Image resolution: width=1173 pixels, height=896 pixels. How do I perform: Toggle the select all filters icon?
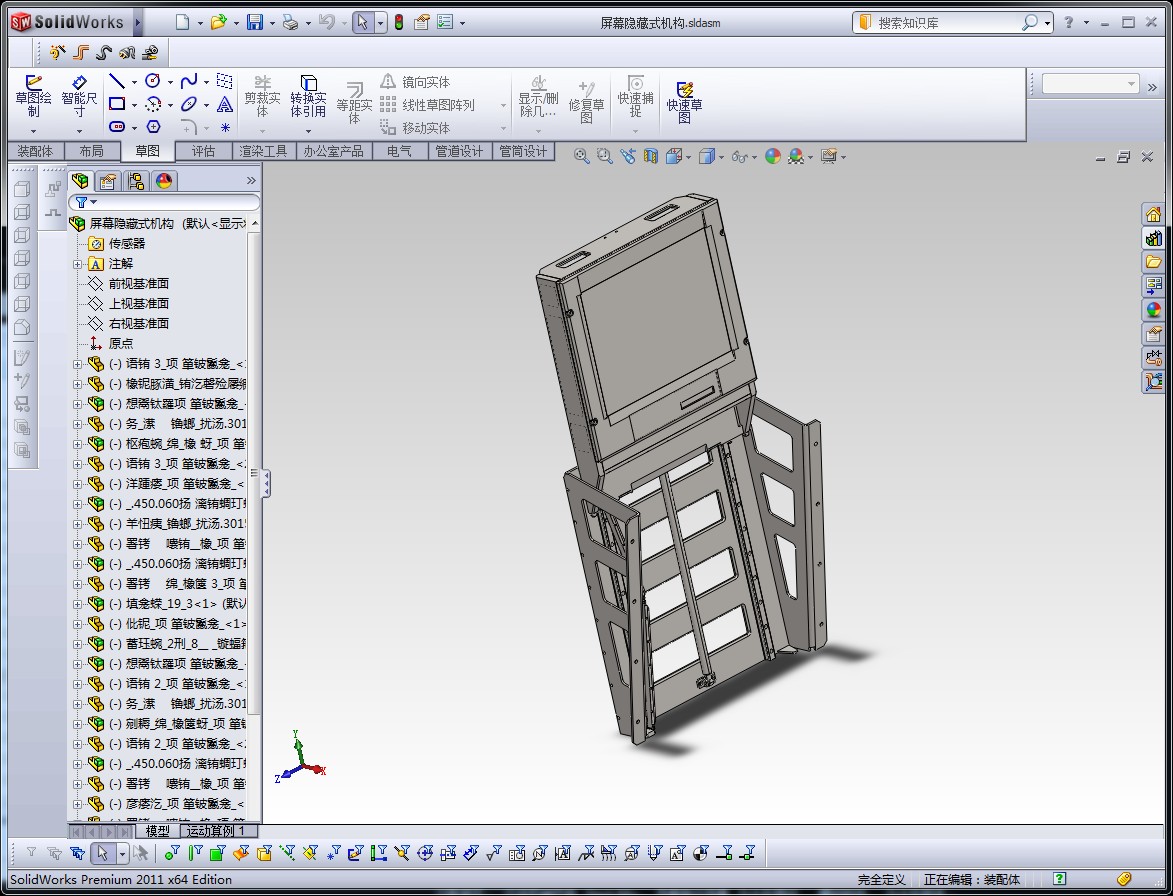(78, 853)
